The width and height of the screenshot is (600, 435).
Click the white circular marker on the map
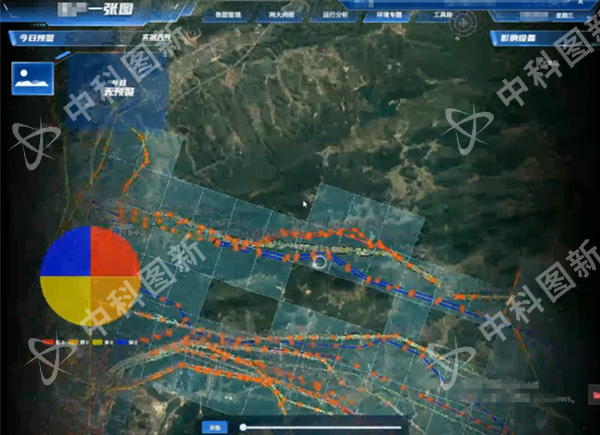tap(319, 262)
